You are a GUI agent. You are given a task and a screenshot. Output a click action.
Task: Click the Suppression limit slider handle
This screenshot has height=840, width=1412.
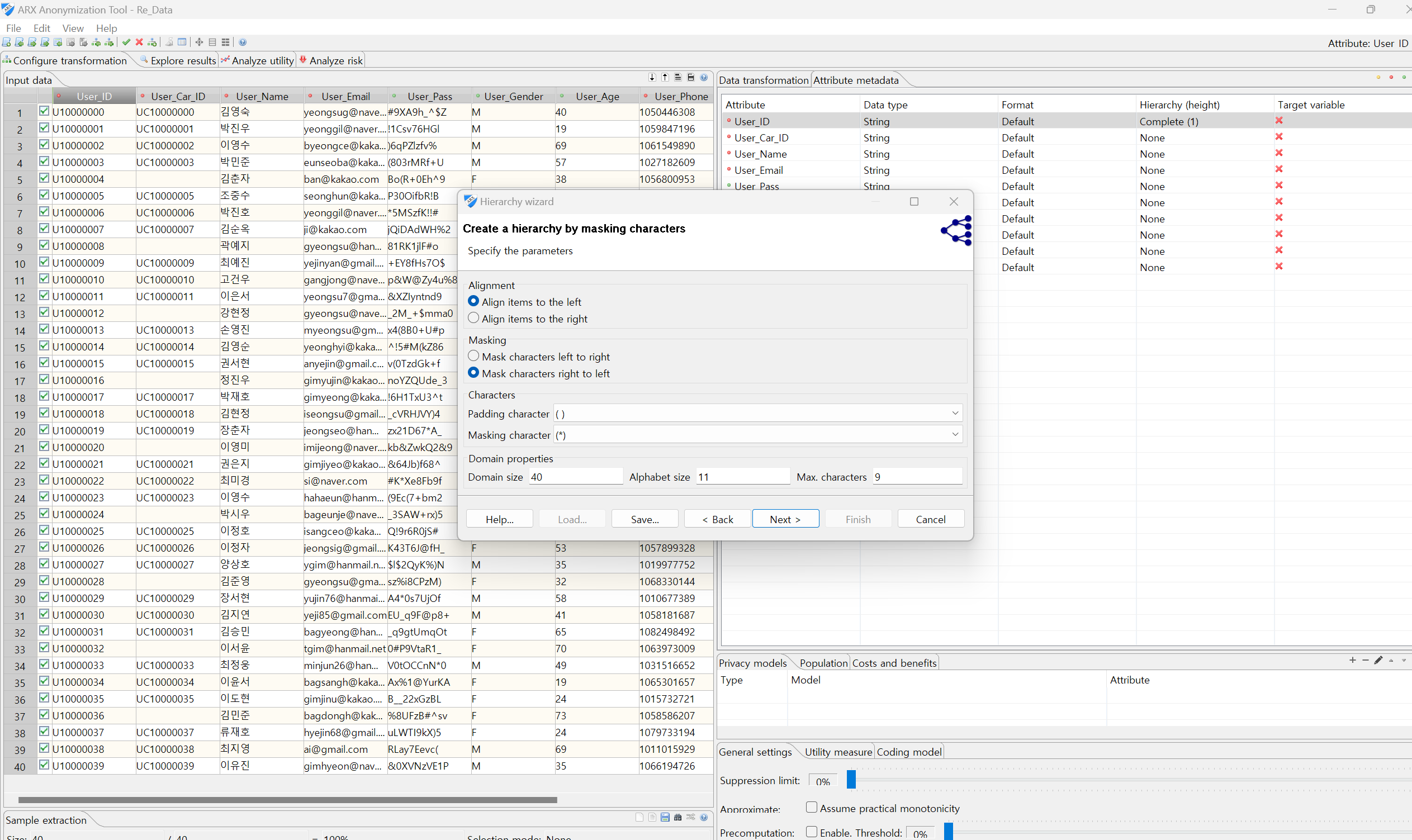pos(850,780)
